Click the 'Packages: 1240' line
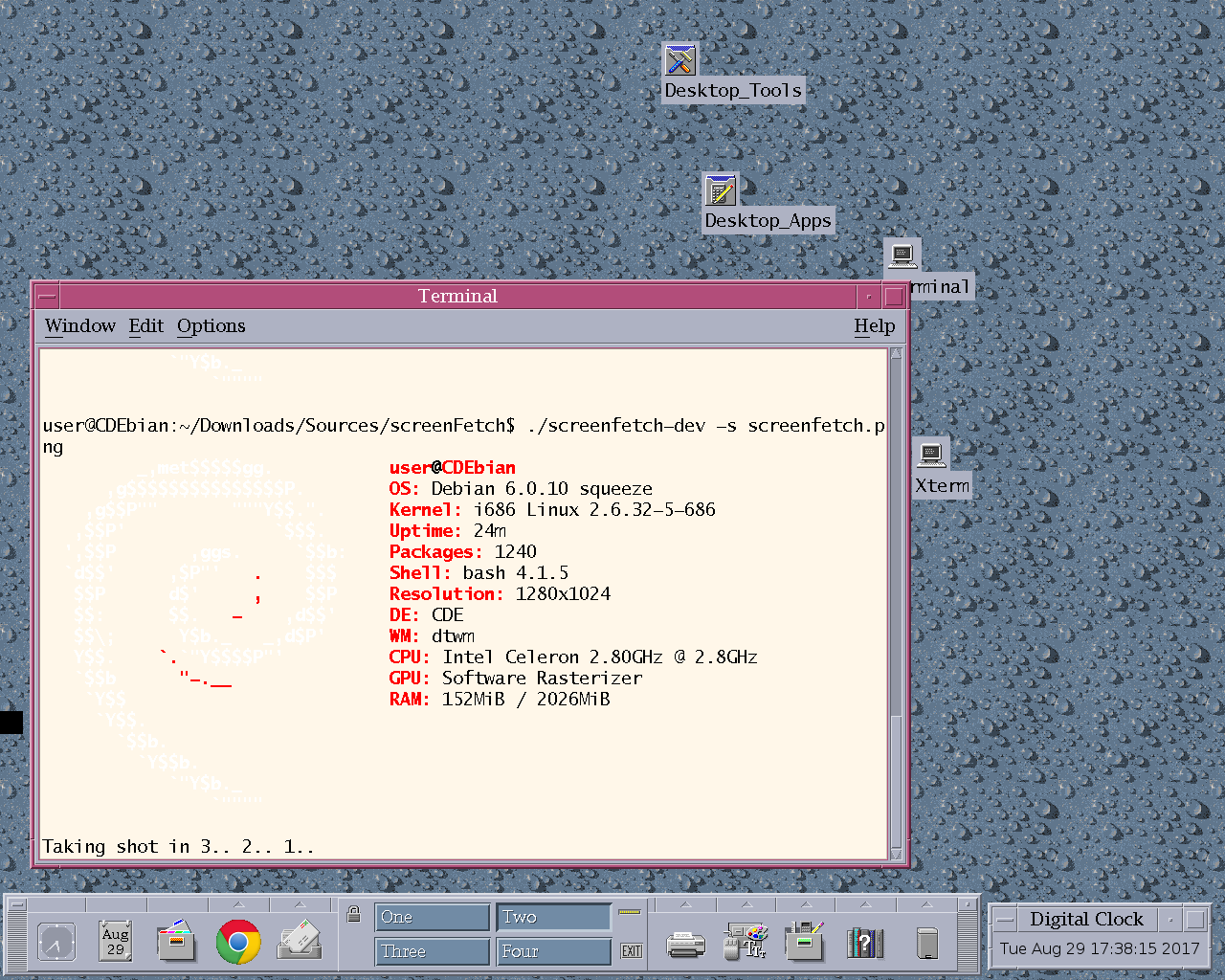1225x980 pixels. 463,552
